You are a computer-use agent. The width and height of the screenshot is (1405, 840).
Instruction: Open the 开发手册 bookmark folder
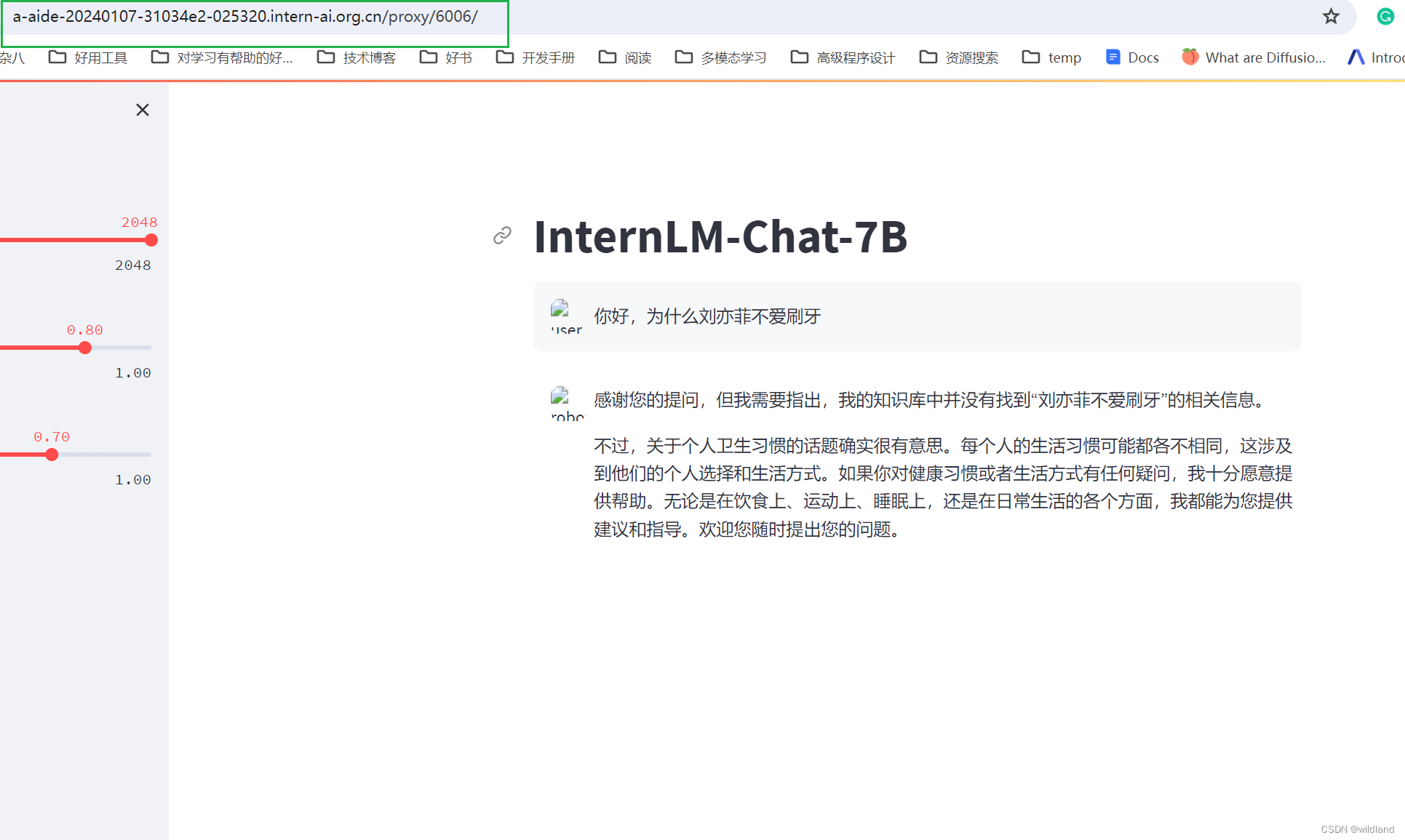coord(536,57)
